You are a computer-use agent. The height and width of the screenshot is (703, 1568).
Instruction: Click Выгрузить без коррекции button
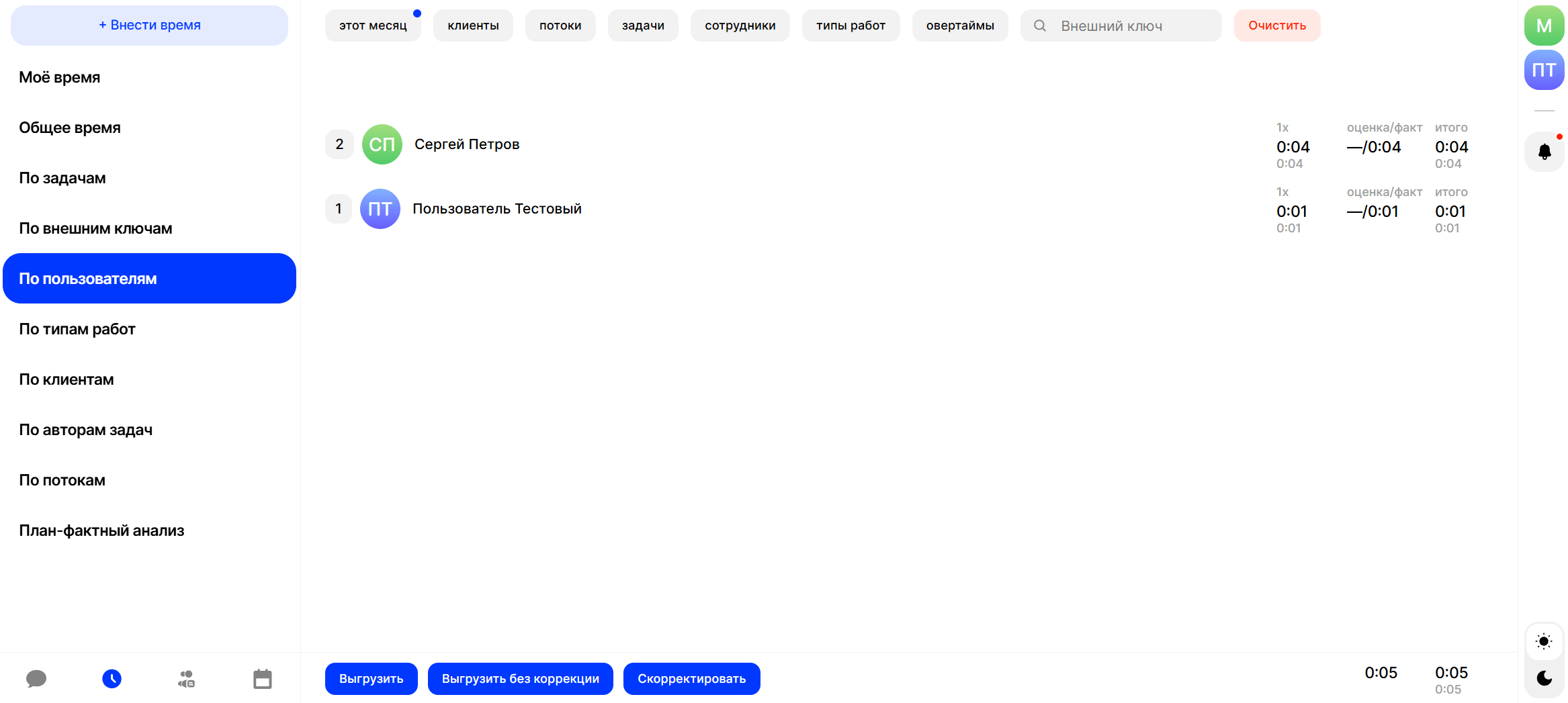(520, 679)
